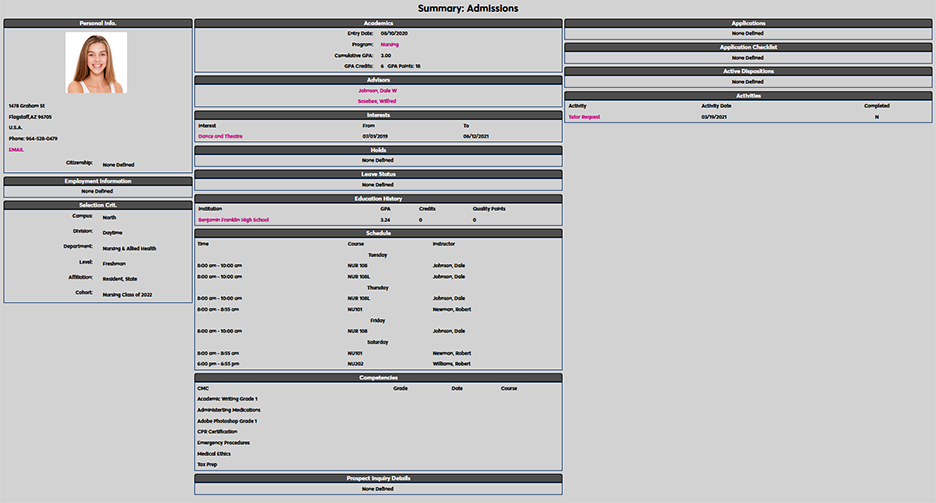The width and height of the screenshot is (936, 503).
Task: Select the CPR Certification competency row
Action: coord(218,431)
